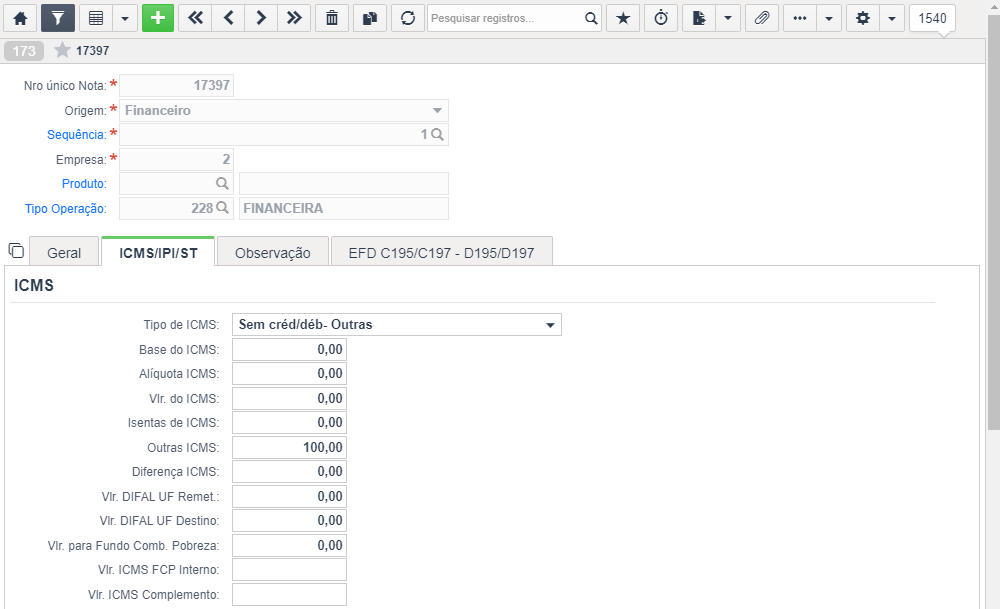
Task: Click the Produto link label
Action: (x=84, y=184)
